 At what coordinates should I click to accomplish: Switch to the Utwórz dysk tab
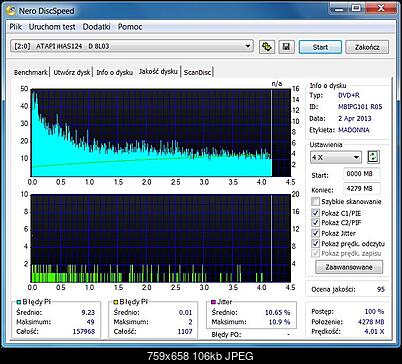[72, 72]
